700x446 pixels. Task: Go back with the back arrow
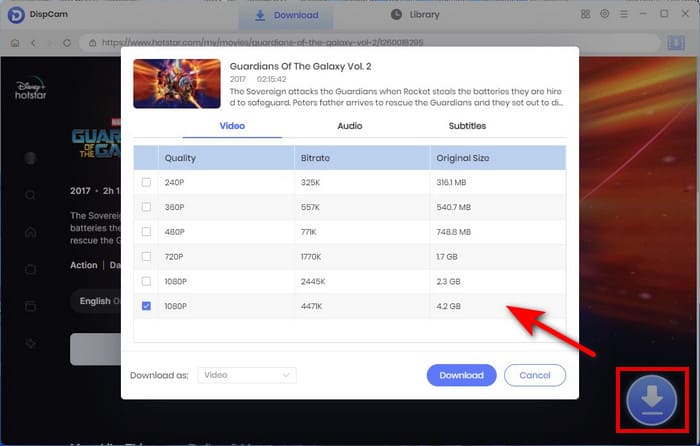(33, 43)
